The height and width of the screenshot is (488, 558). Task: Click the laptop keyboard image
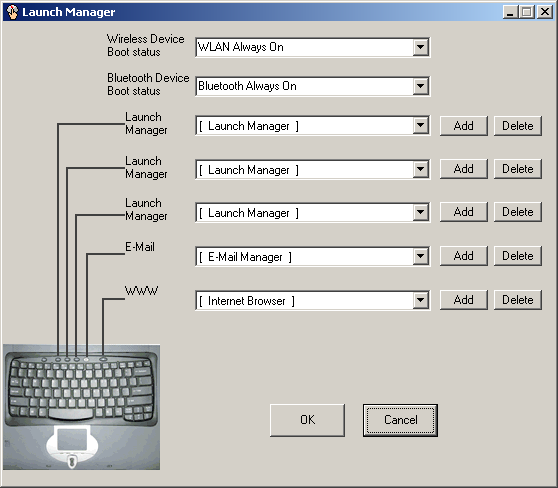pos(81,407)
